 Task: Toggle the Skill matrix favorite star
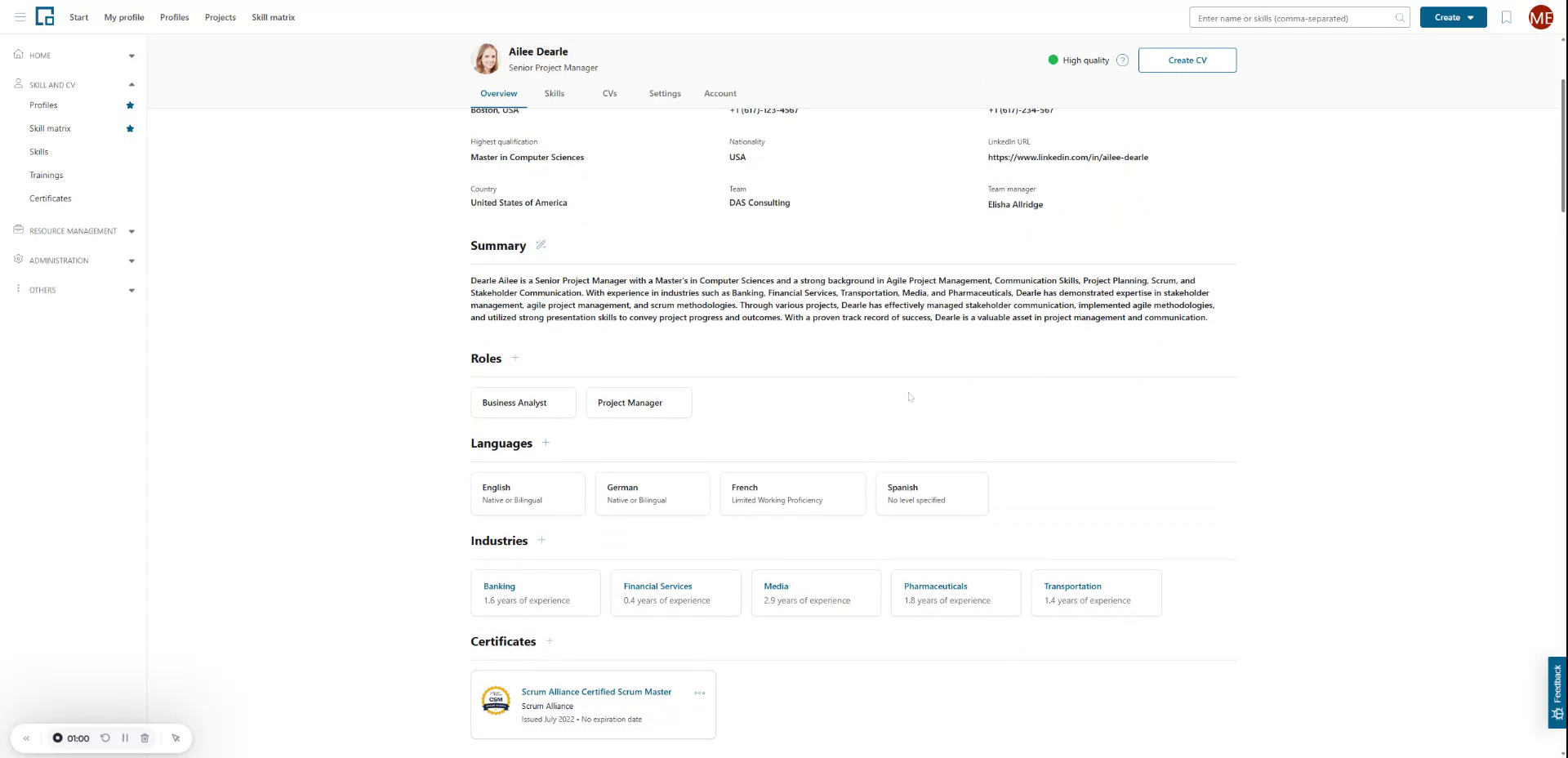pyautogui.click(x=130, y=129)
